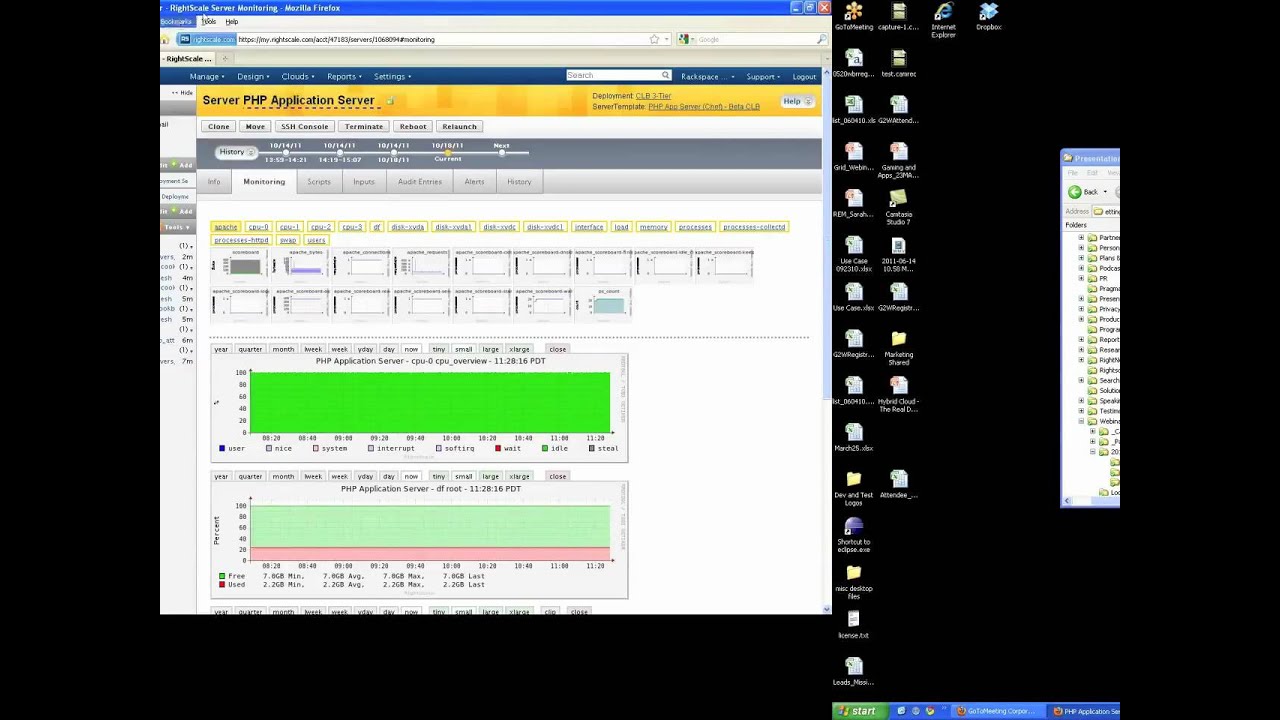Select the capture-1.c... desktop file icon

pos(898,16)
